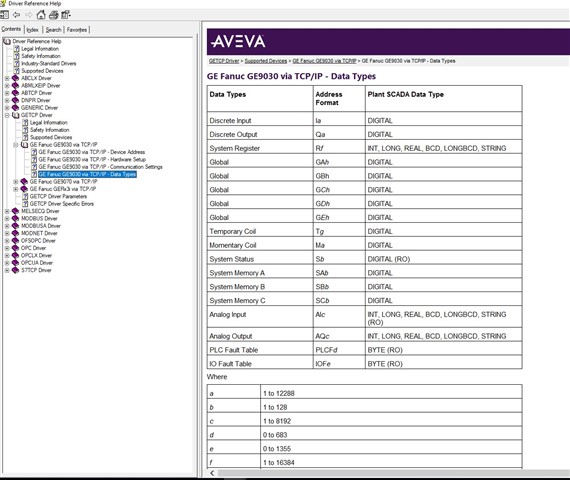Go back with the Back arrow icon
570x480 pixels.
[16, 15]
